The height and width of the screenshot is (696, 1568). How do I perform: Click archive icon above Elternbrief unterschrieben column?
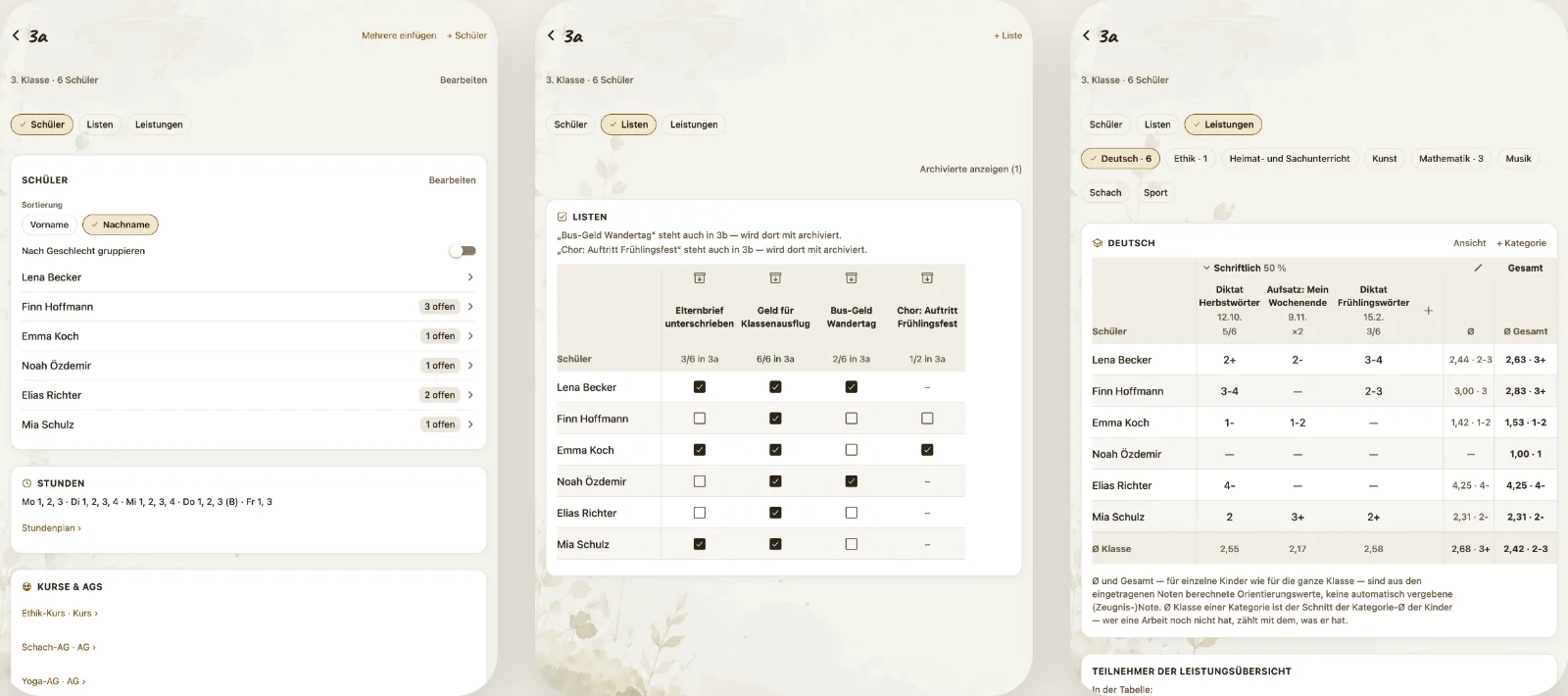(700, 278)
